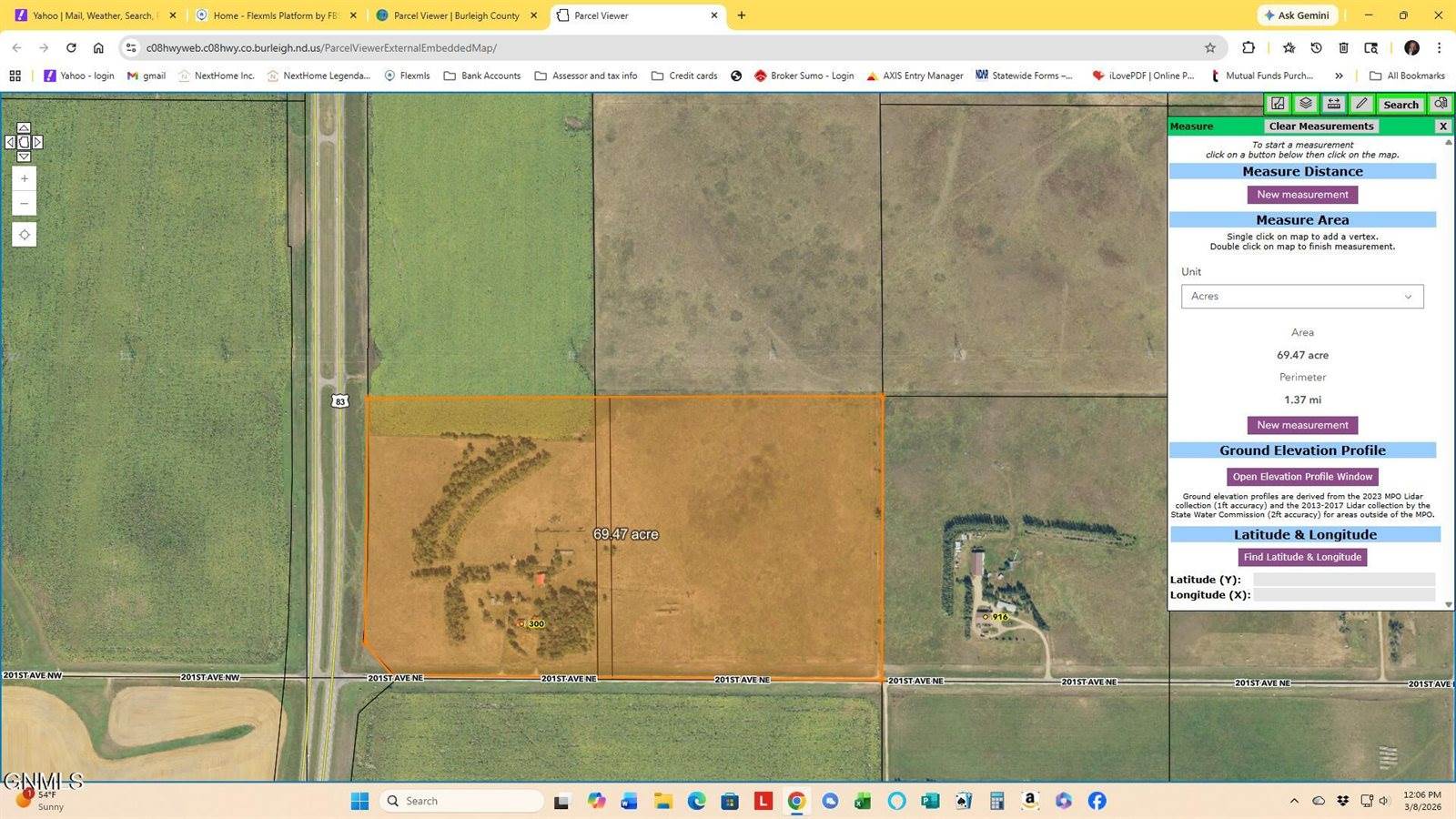The width and height of the screenshot is (1456, 819).
Task: Click the identify results icon beside Search
Action: 1441,104
